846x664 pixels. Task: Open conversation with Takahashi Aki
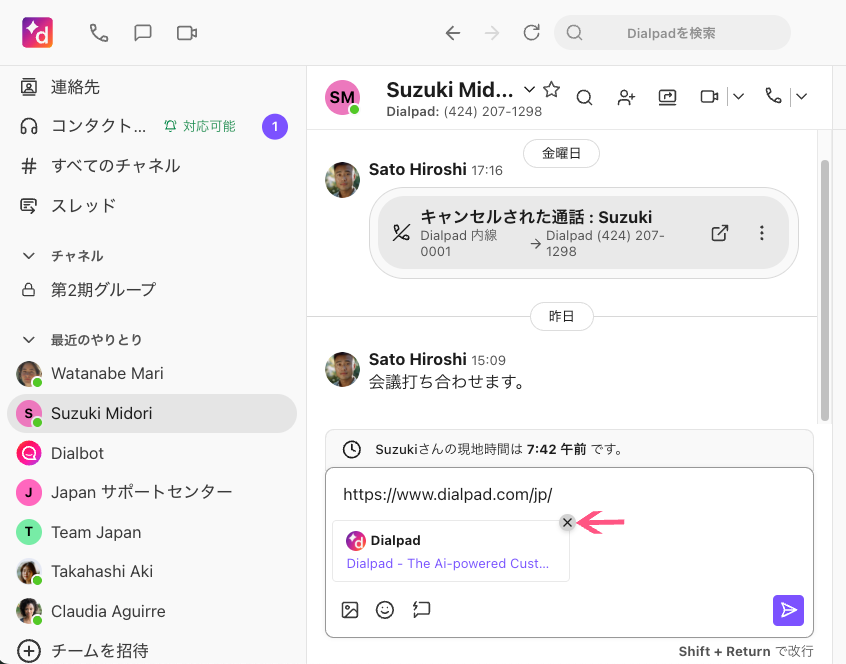click(x=102, y=571)
